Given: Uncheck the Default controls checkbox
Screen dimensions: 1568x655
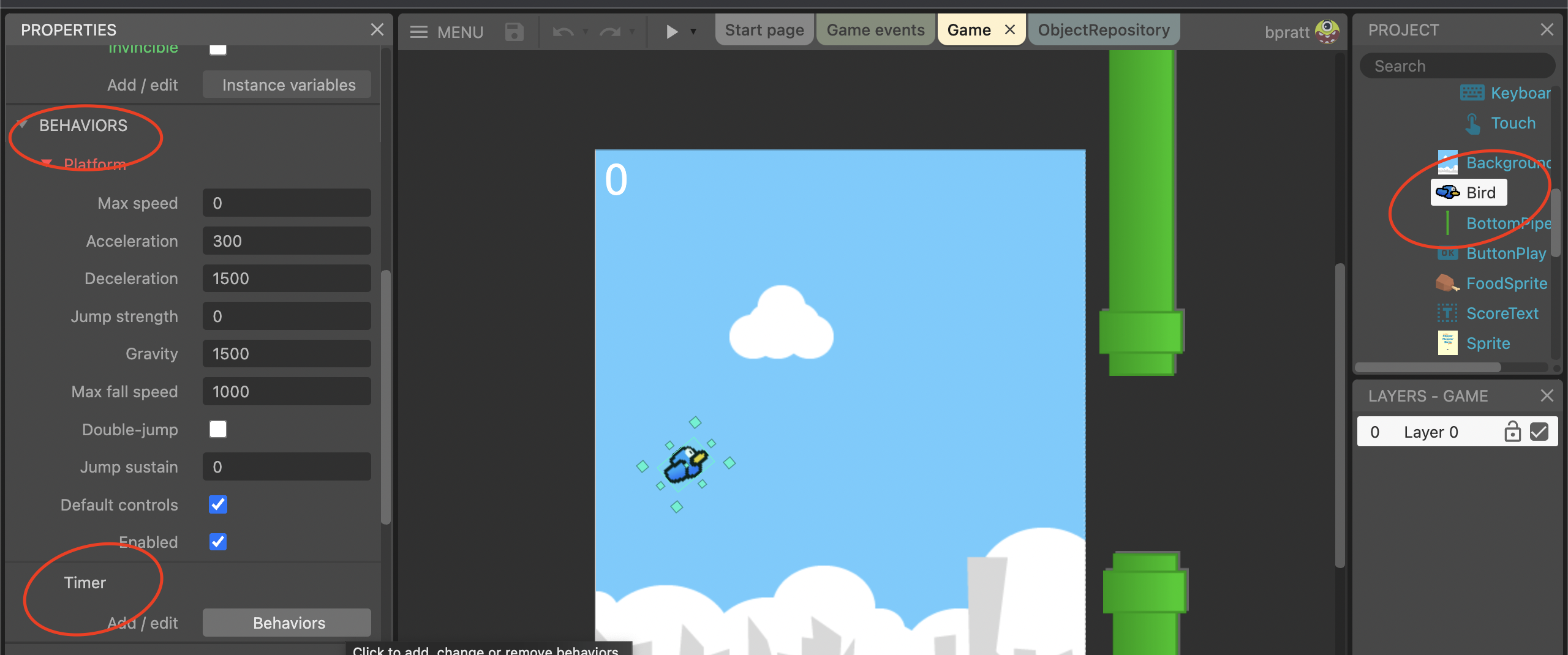Looking at the screenshot, I should click(x=218, y=504).
